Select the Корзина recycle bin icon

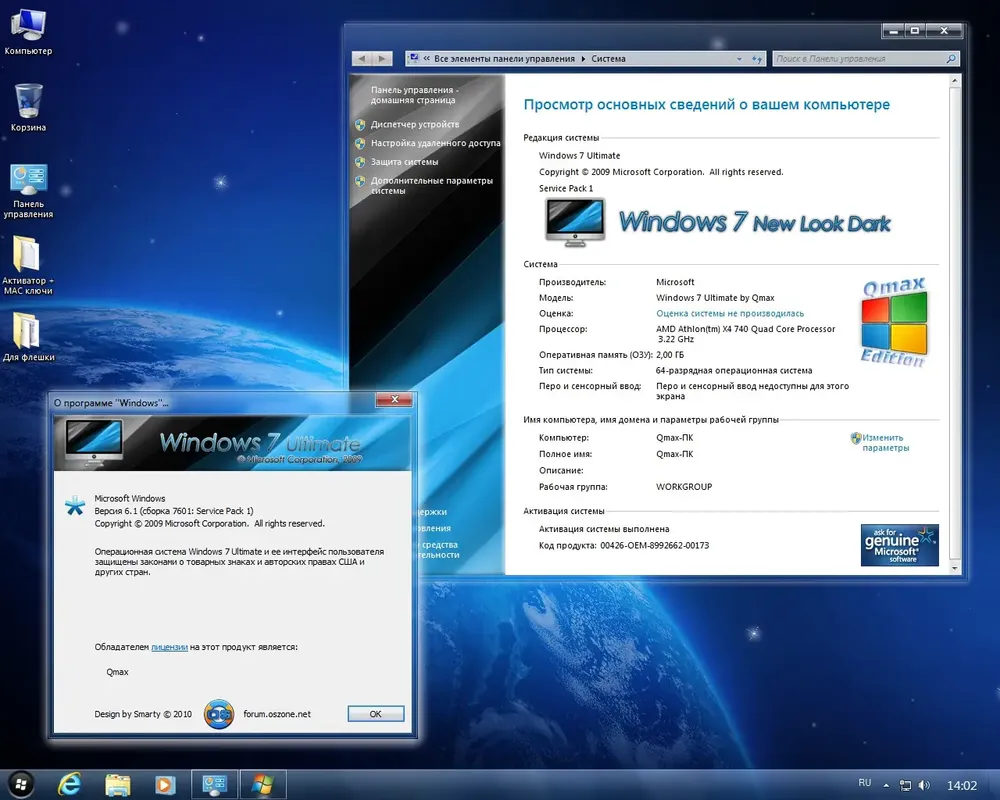[28, 107]
